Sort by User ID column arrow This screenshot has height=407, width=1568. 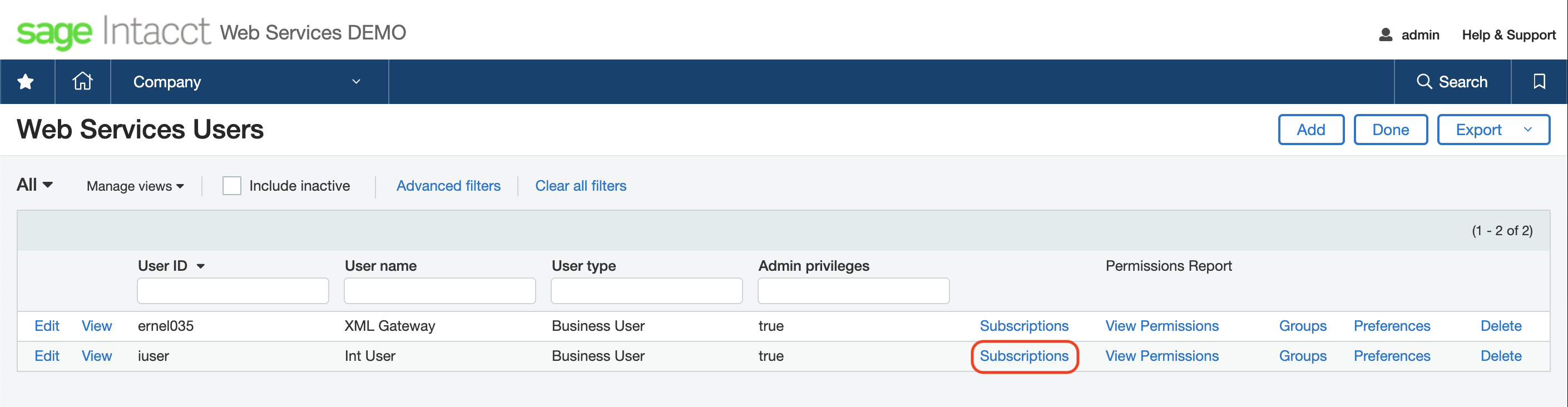click(201, 266)
